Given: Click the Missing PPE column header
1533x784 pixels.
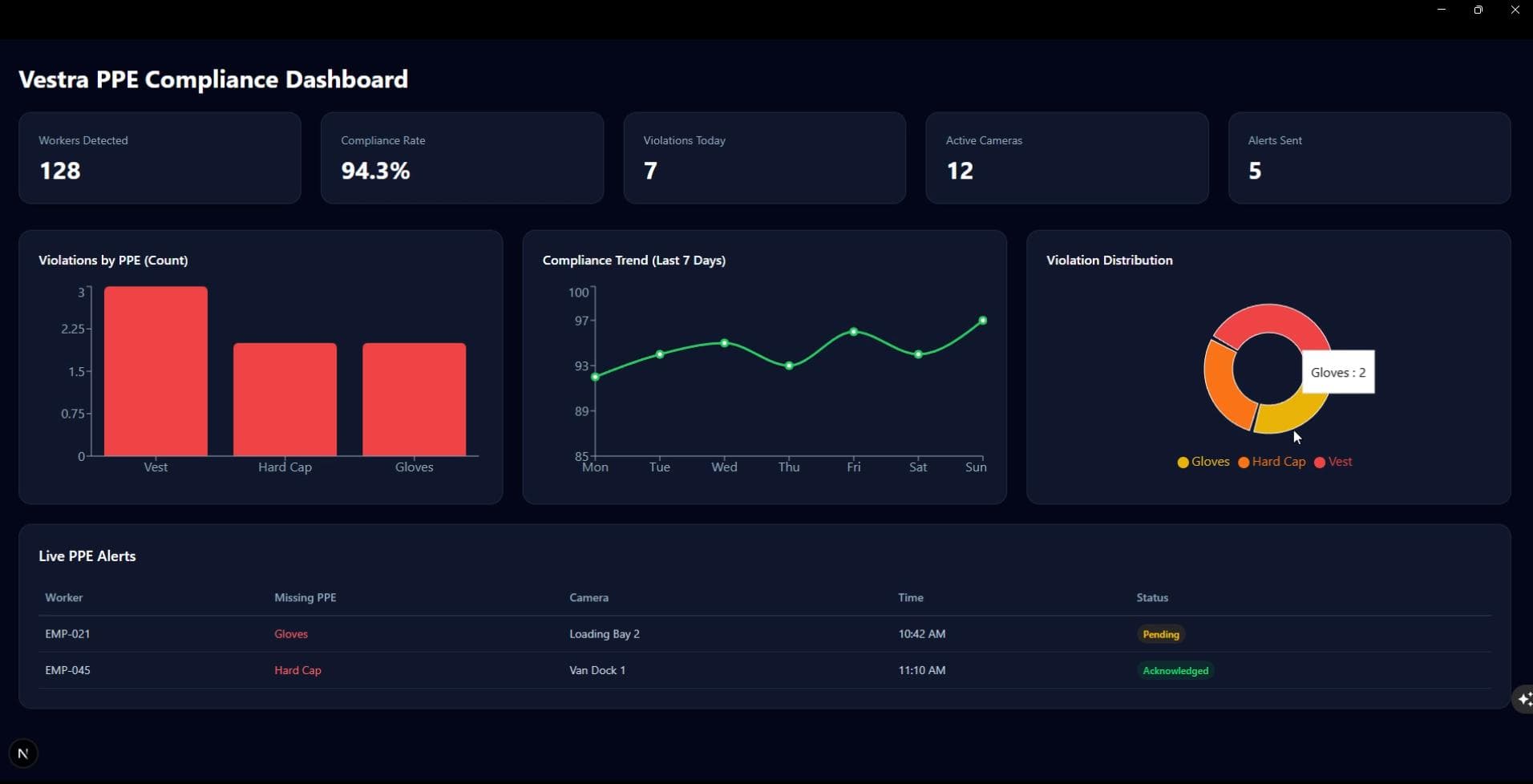Looking at the screenshot, I should 305,598.
